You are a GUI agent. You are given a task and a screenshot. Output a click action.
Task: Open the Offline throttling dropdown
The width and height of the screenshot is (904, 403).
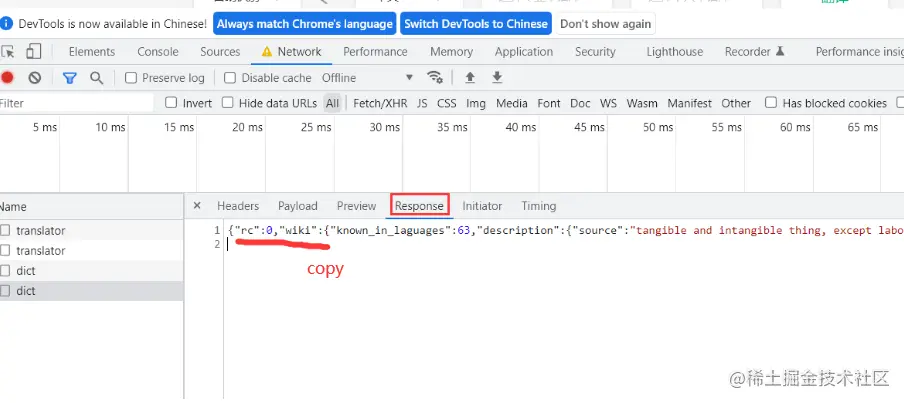[368, 78]
